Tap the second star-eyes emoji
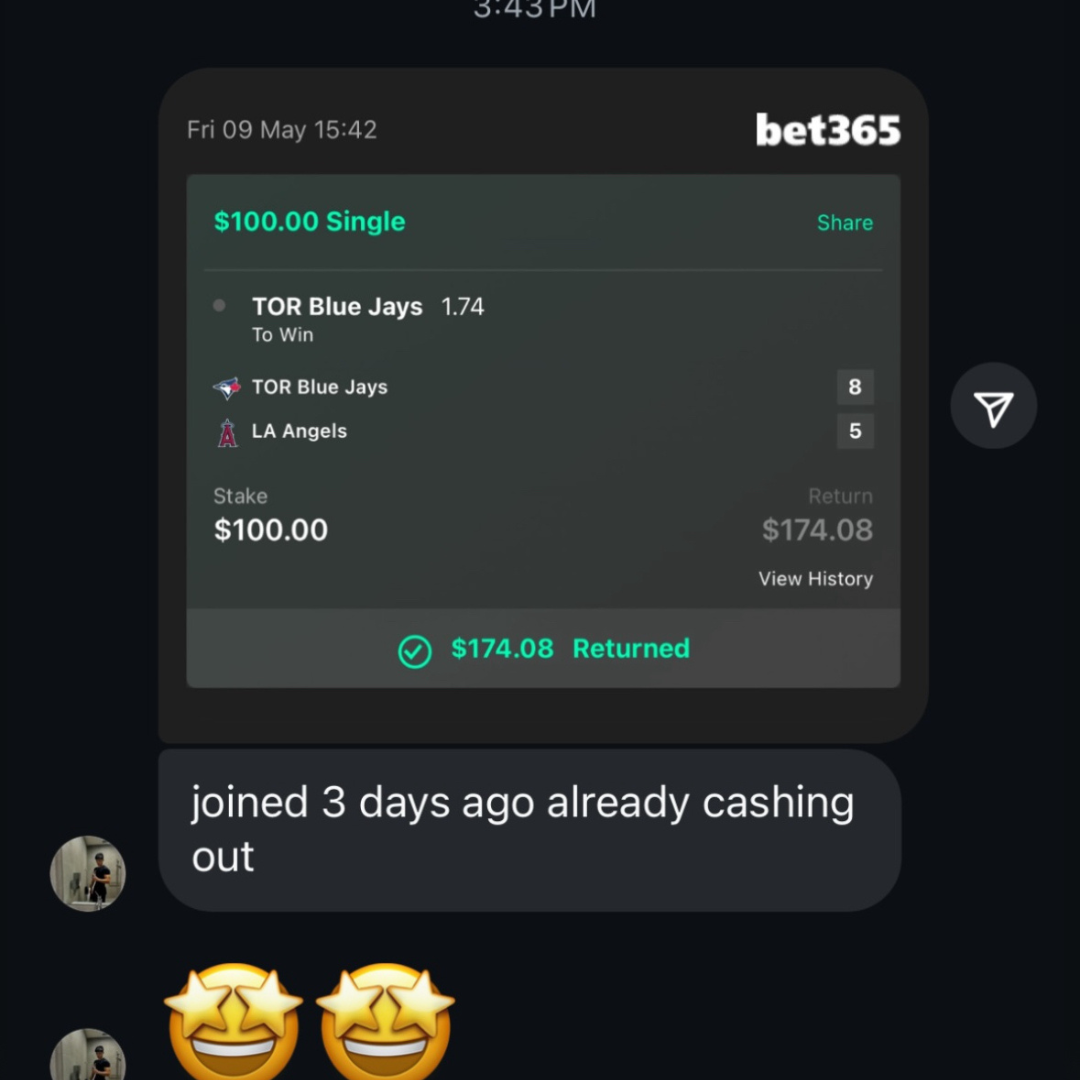1080x1080 pixels. point(386,1020)
